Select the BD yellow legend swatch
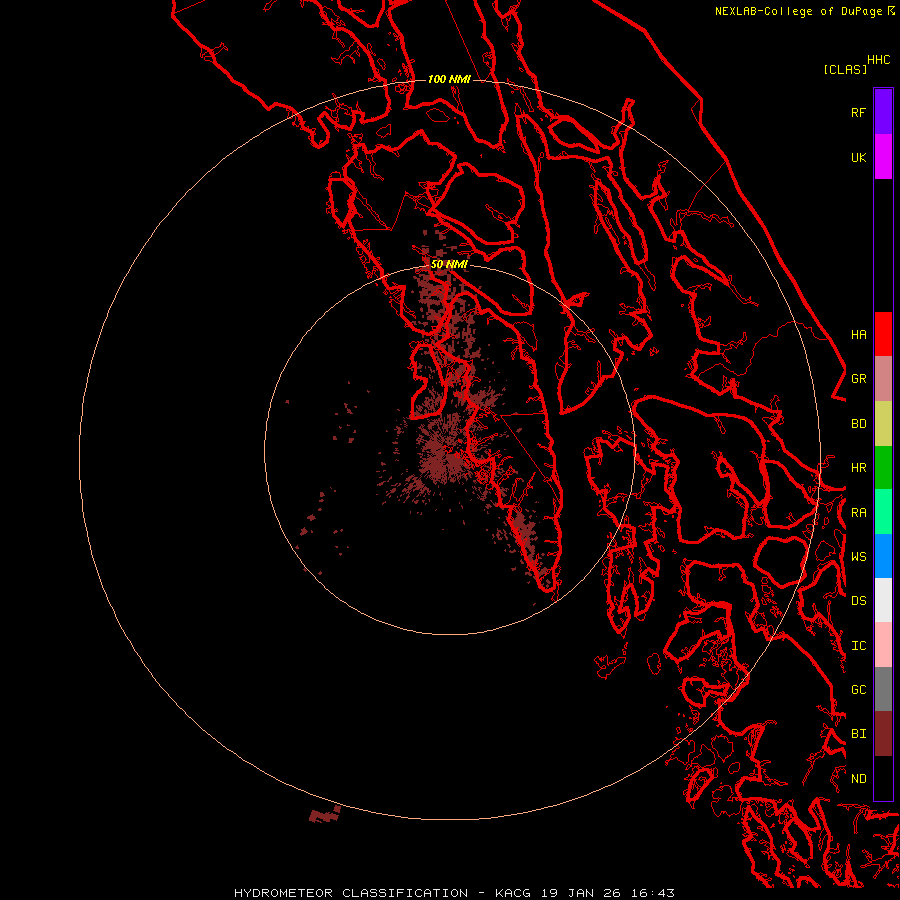900x900 pixels. [x=883, y=424]
